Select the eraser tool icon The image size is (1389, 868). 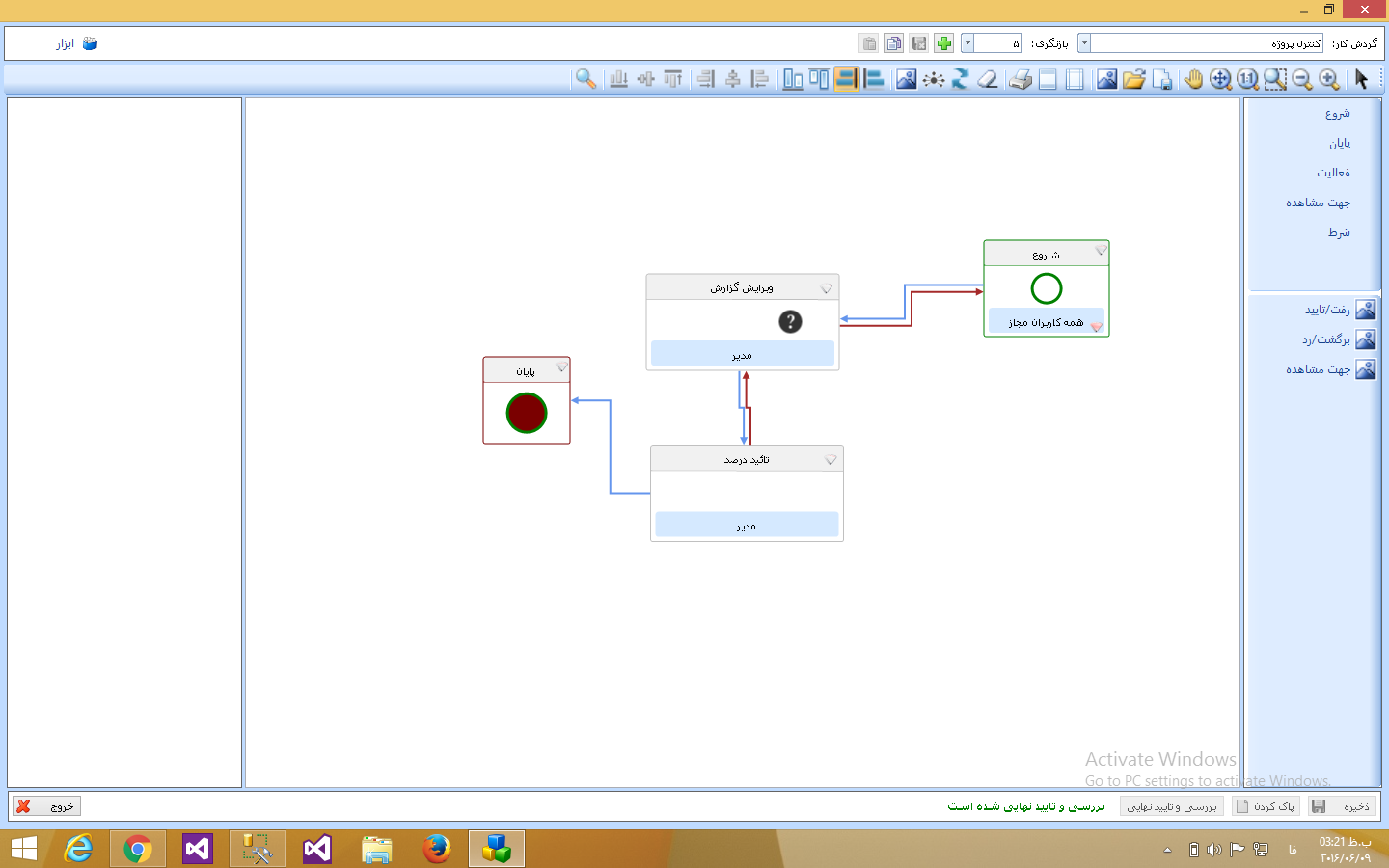coord(988,79)
